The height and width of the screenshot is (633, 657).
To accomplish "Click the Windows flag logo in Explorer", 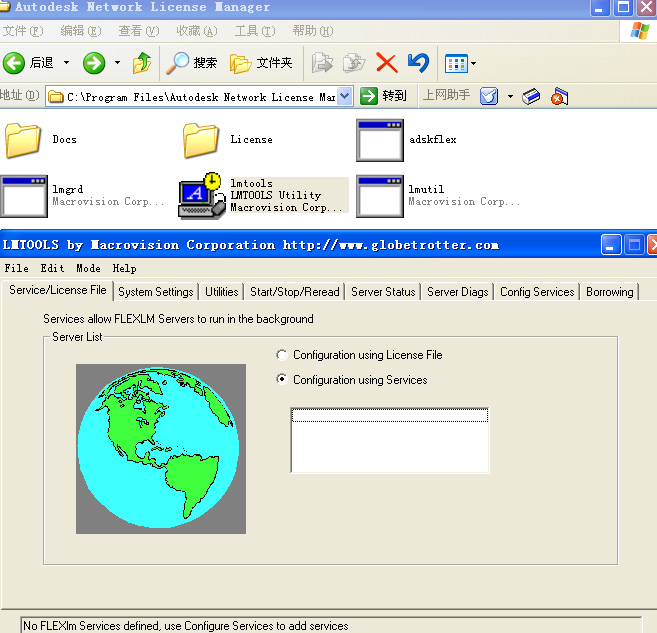I will click(x=640, y=31).
